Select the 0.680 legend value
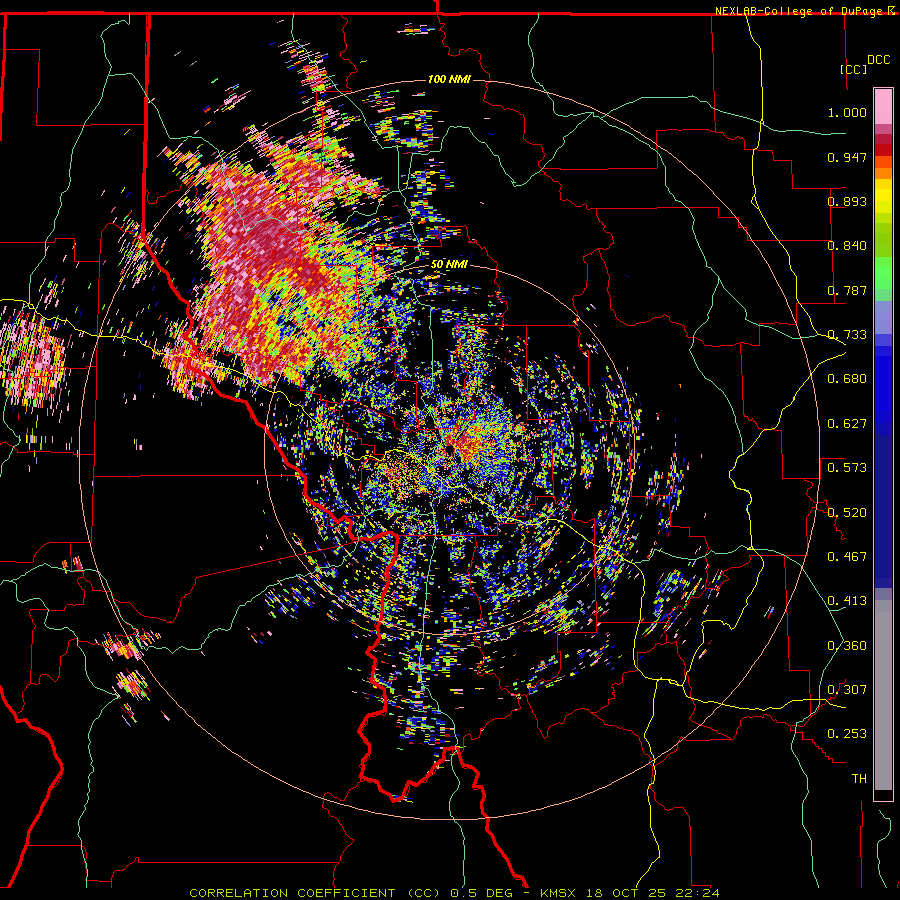This screenshot has width=900, height=900. (x=847, y=379)
